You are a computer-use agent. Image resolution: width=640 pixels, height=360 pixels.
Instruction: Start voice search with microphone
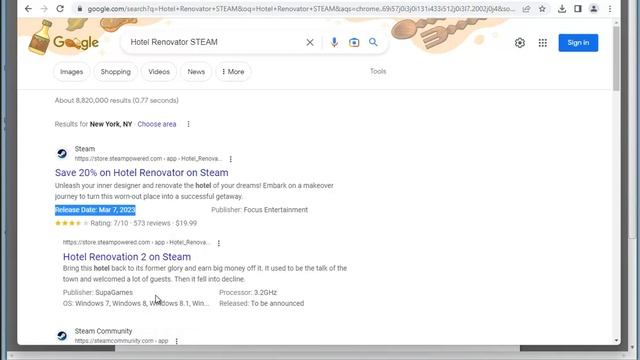coord(334,42)
